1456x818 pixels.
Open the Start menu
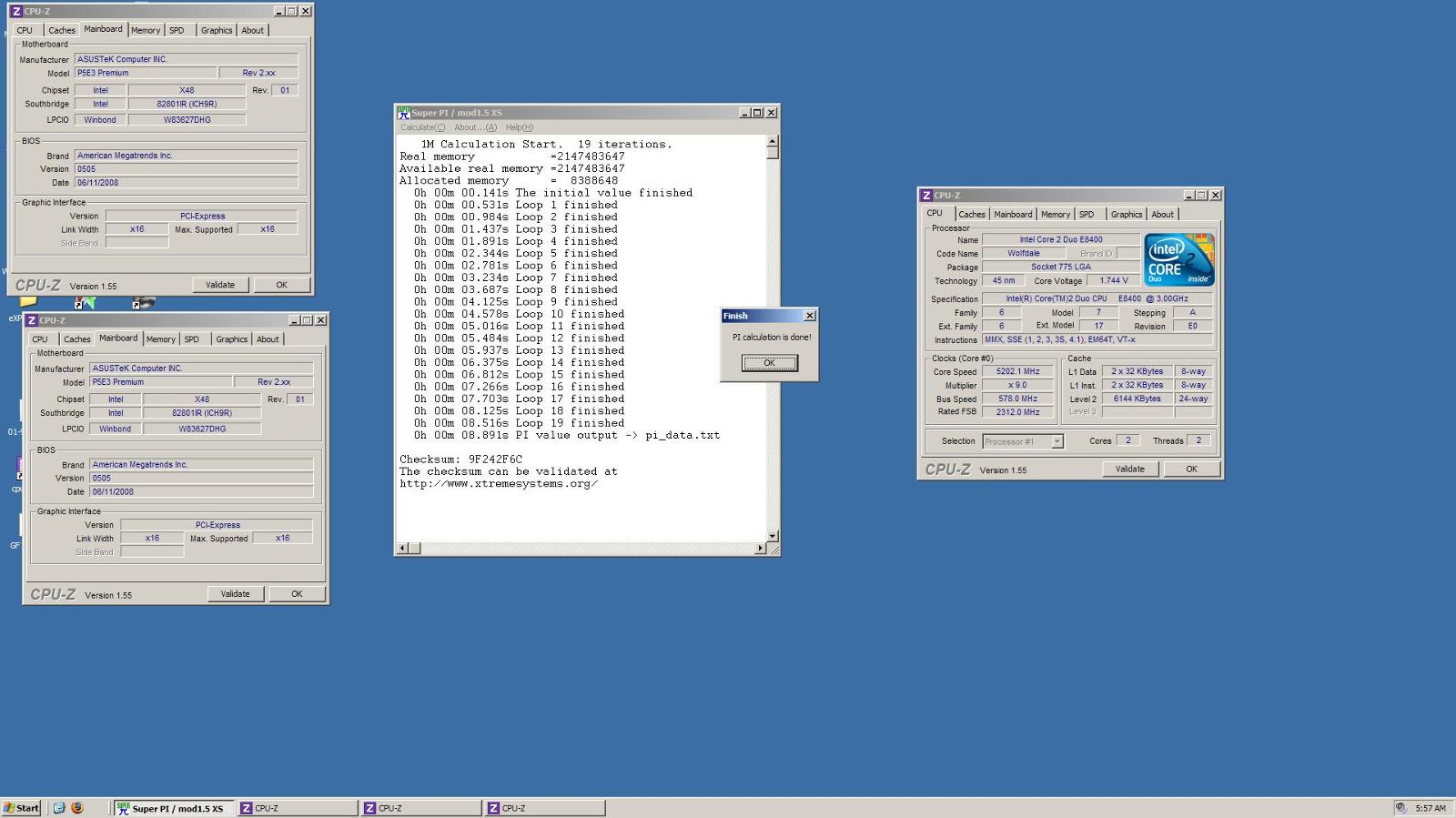(21, 808)
